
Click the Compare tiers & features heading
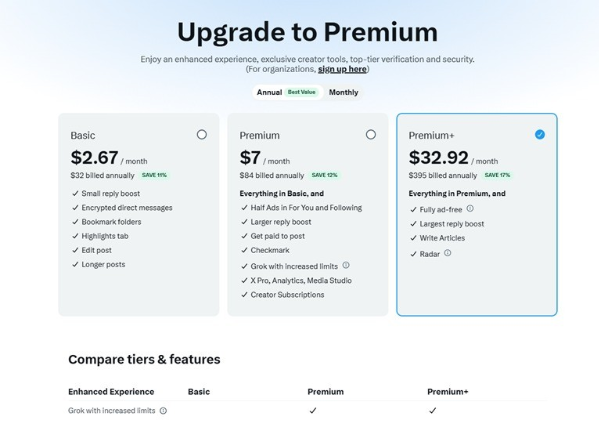(x=144, y=359)
